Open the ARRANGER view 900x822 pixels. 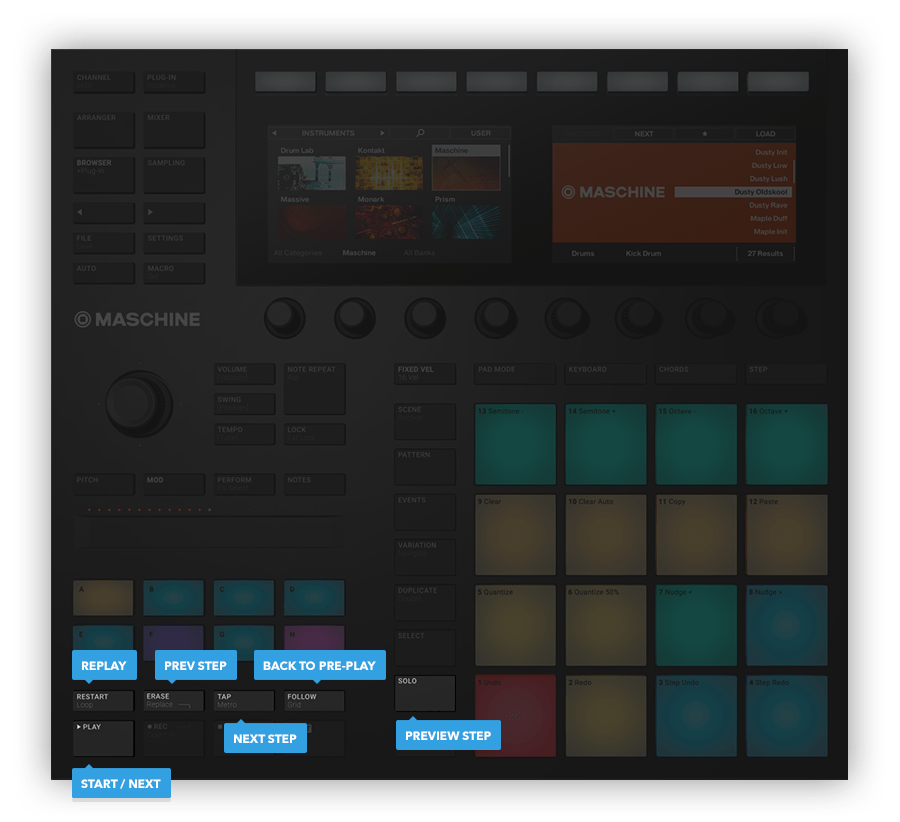pos(104,130)
